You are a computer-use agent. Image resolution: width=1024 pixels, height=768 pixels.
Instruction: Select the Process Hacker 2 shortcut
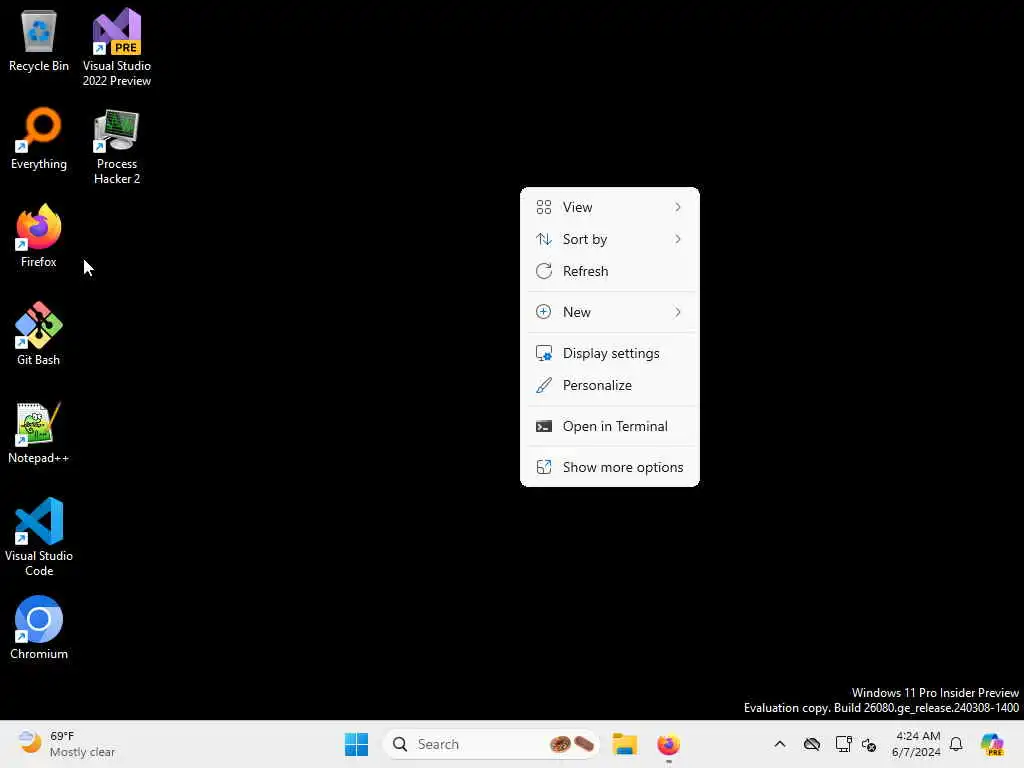[116, 146]
